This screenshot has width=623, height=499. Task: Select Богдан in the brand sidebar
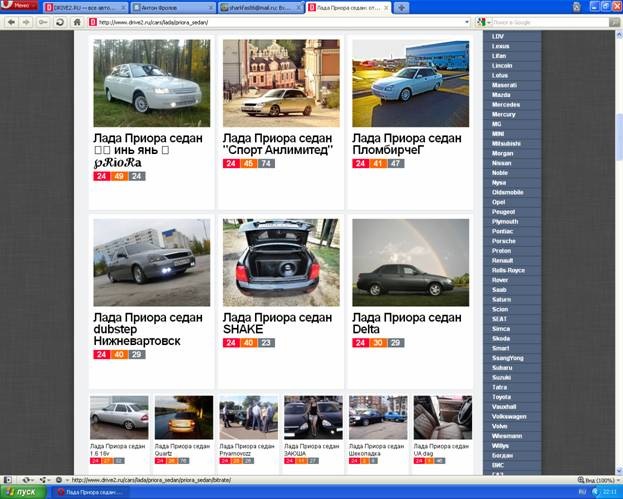point(502,455)
